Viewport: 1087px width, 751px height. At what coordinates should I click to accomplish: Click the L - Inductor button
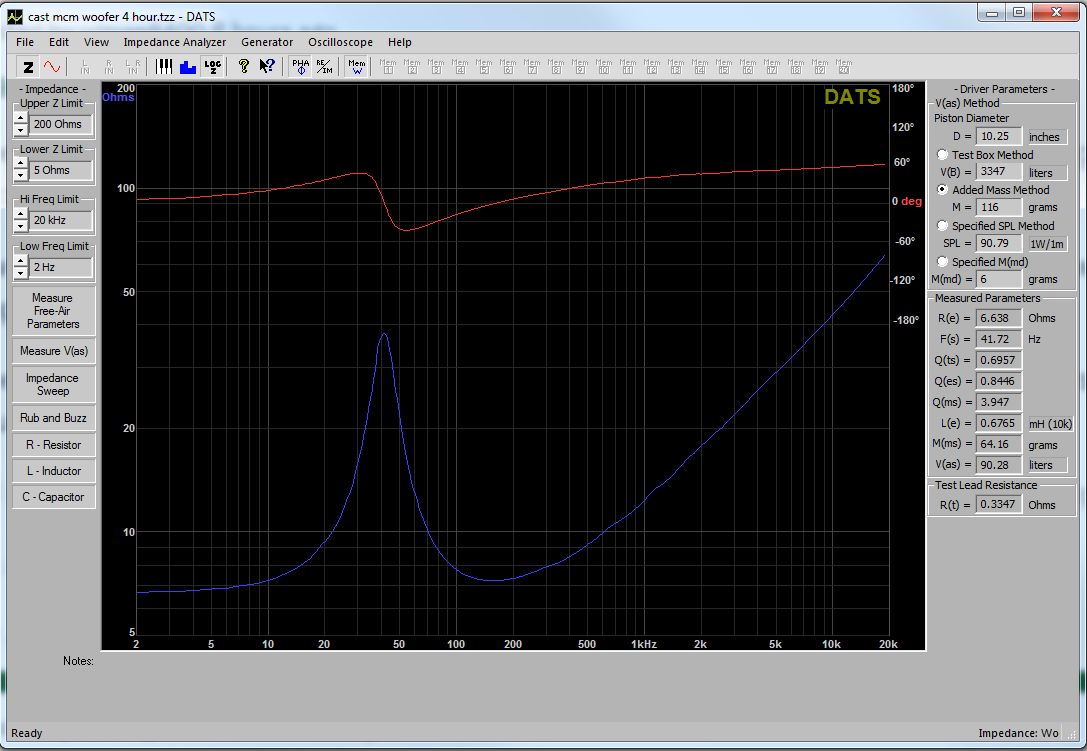coord(53,471)
